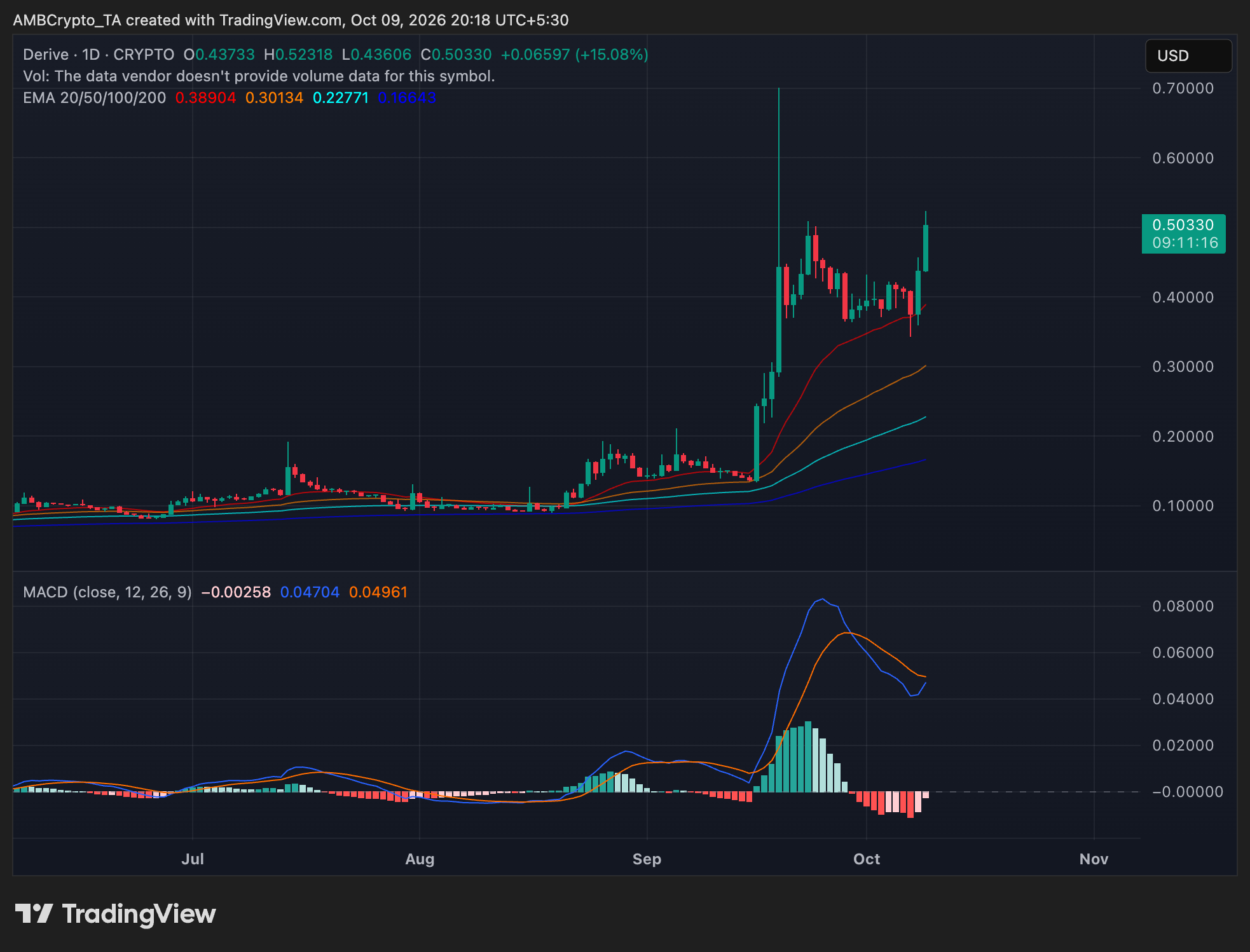
Task: Click the volume data vendor notice text
Action: 259,76
